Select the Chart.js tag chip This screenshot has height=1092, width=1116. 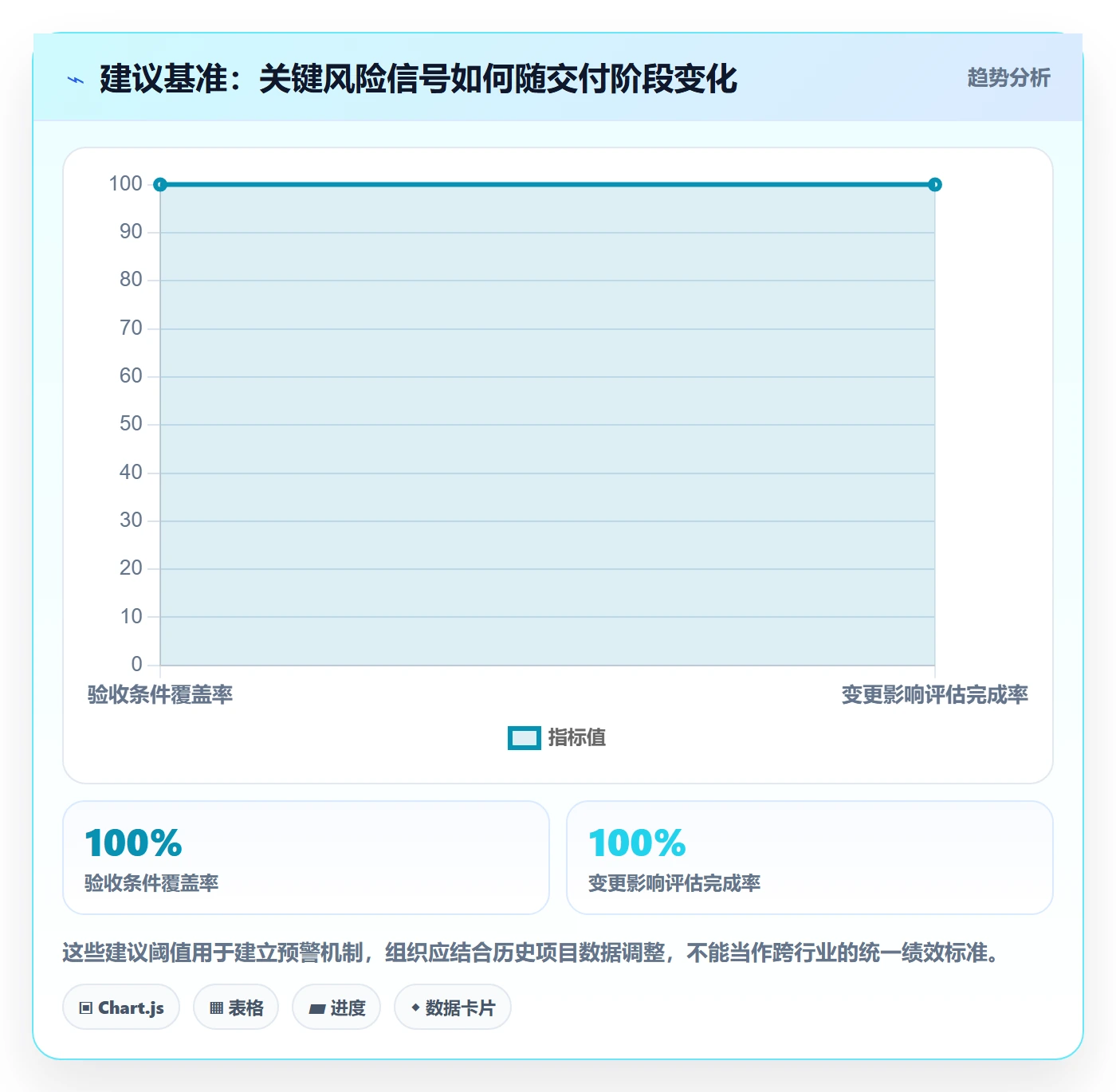(121, 1008)
